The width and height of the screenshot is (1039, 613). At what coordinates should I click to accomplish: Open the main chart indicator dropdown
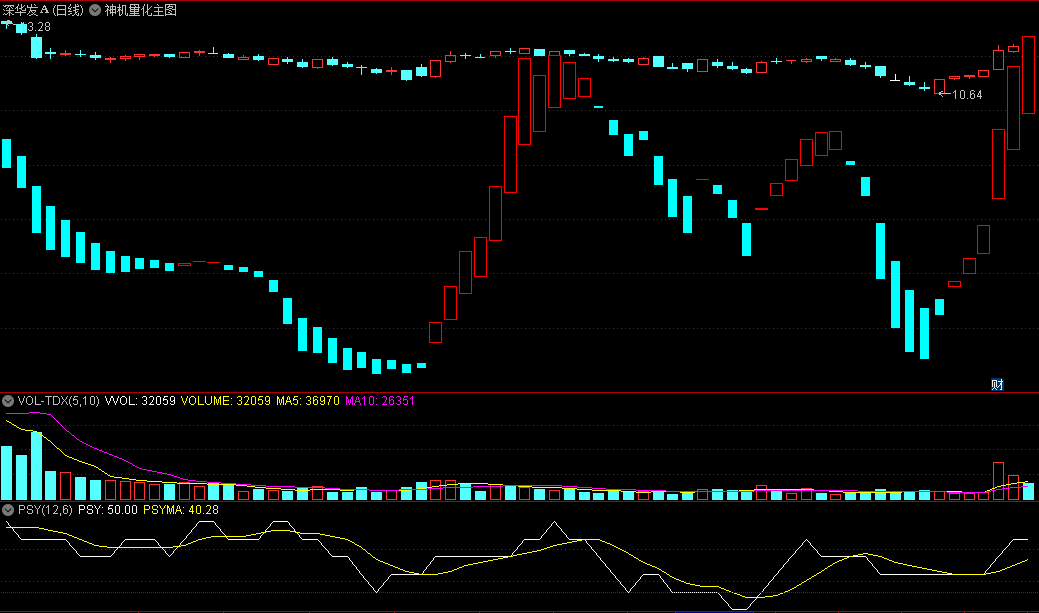point(95,10)
